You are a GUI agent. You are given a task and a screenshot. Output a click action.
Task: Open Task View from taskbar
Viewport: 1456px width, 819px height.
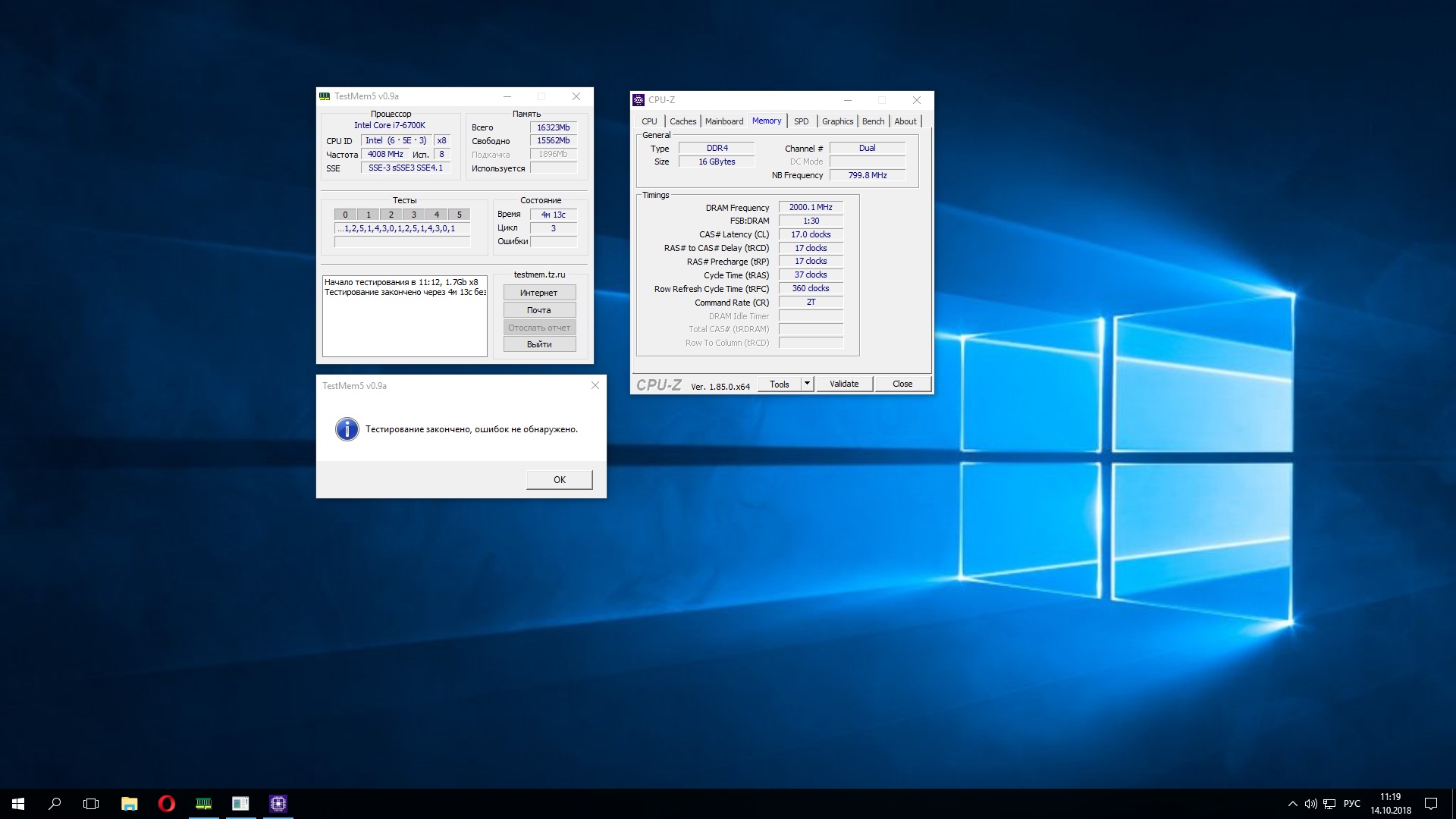pos(91,804)
